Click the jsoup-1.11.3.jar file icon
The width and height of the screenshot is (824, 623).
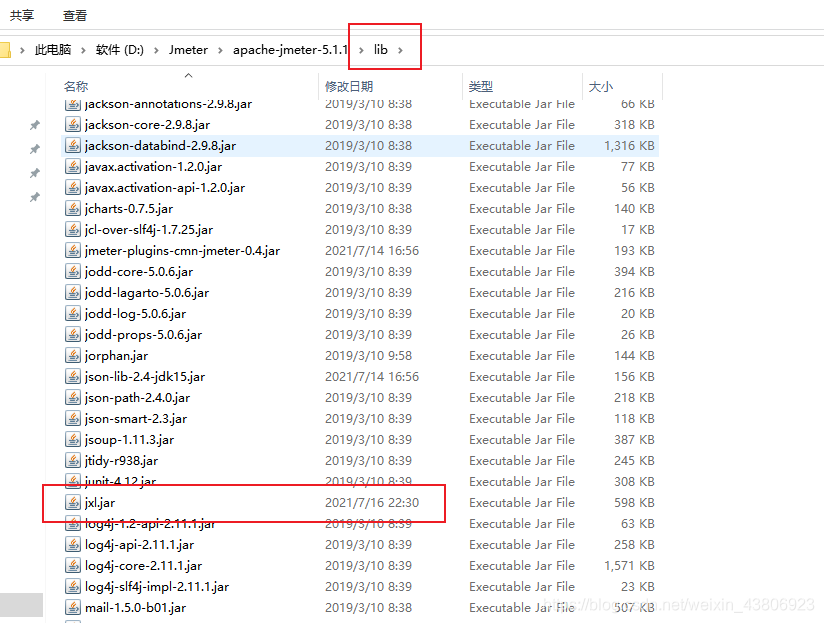[73, 439]
